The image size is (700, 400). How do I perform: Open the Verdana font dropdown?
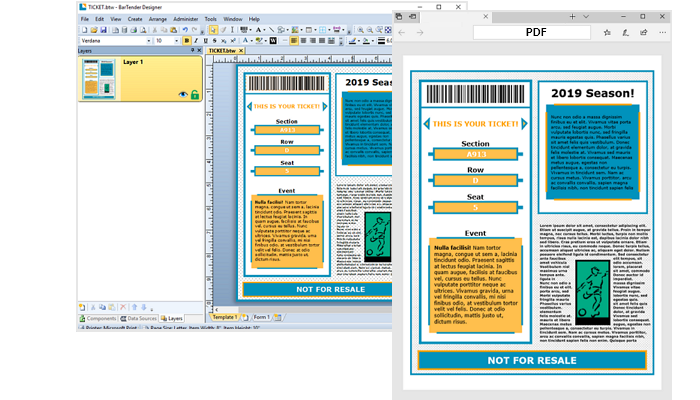148,41
